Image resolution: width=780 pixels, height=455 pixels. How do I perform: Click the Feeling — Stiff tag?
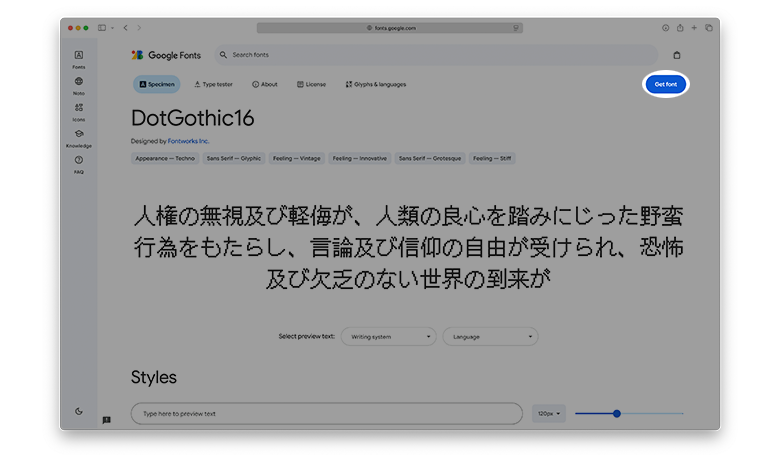(x=492, y=159)
